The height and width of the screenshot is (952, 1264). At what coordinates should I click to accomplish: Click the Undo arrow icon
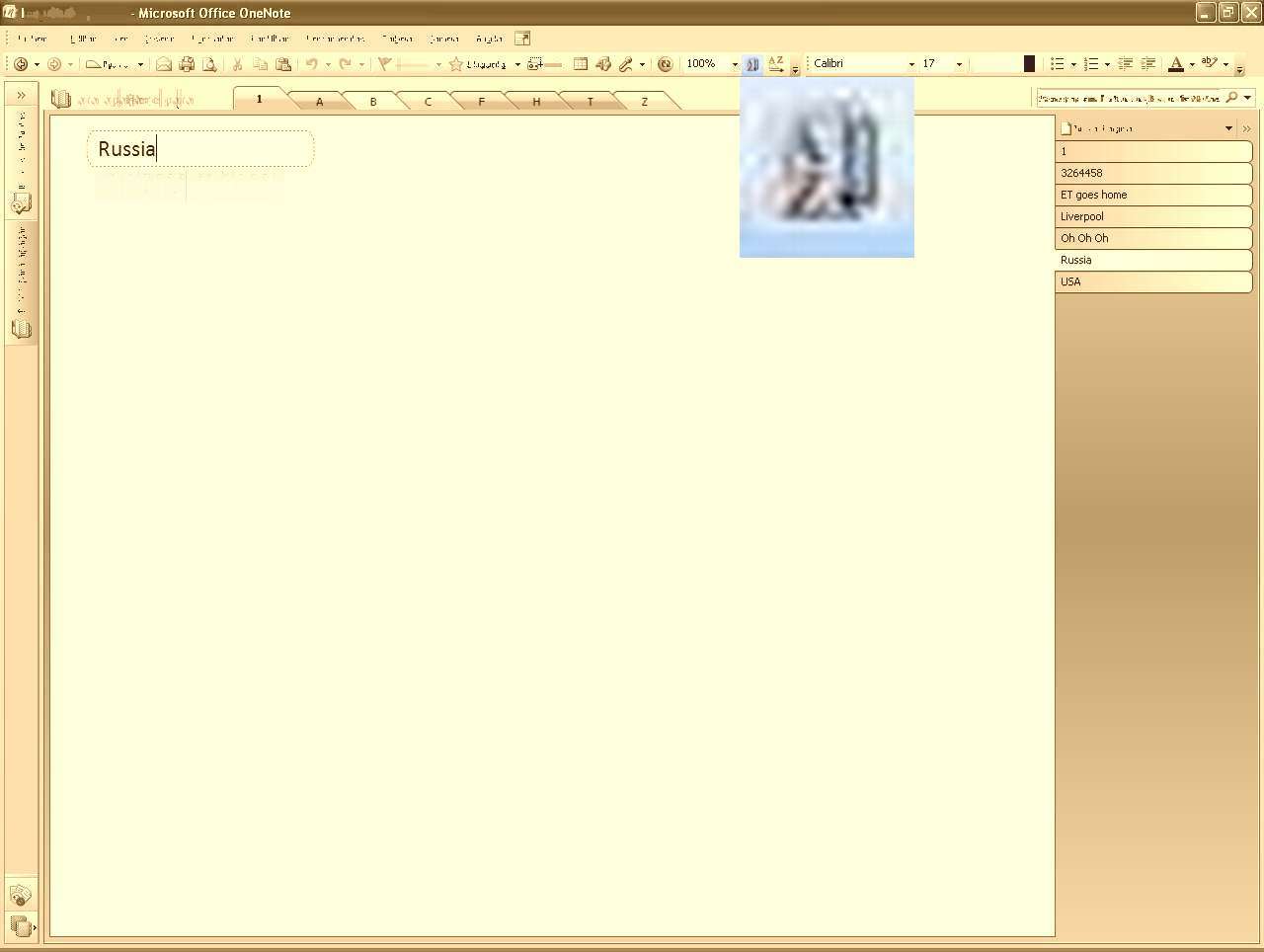(312, 64)
